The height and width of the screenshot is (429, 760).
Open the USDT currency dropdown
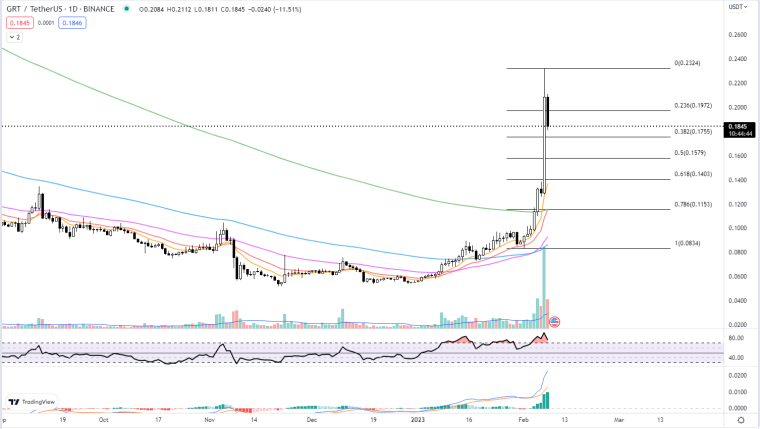(738, 7)
